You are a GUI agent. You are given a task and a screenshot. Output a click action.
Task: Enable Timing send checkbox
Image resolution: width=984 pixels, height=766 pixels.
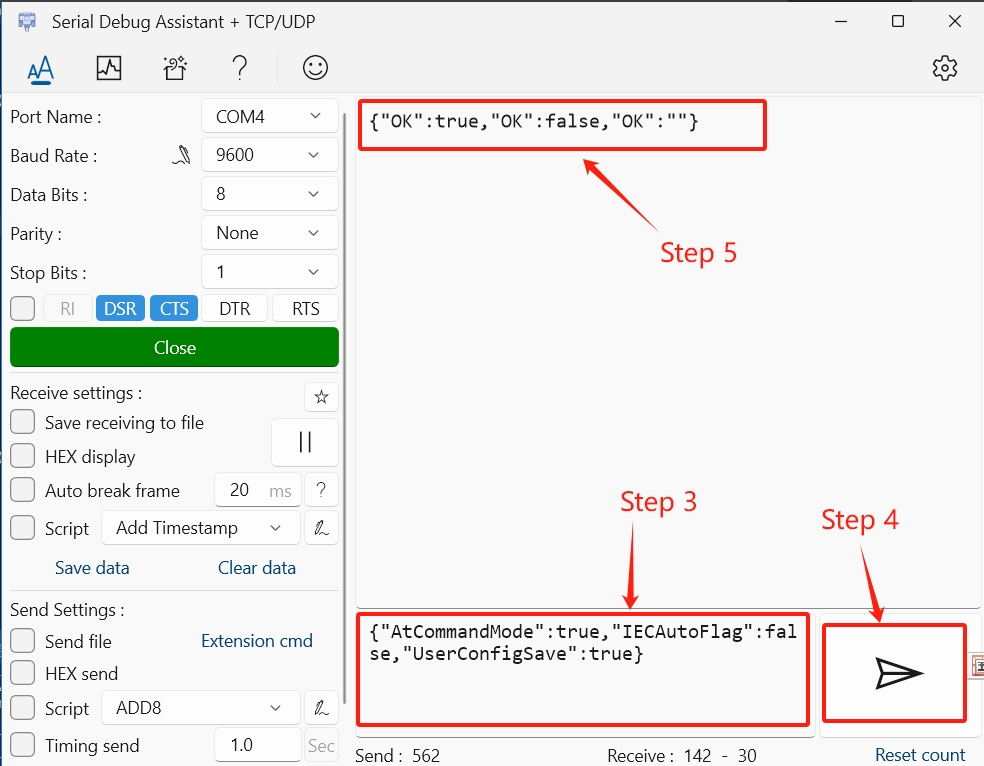[x=23, y=745]
